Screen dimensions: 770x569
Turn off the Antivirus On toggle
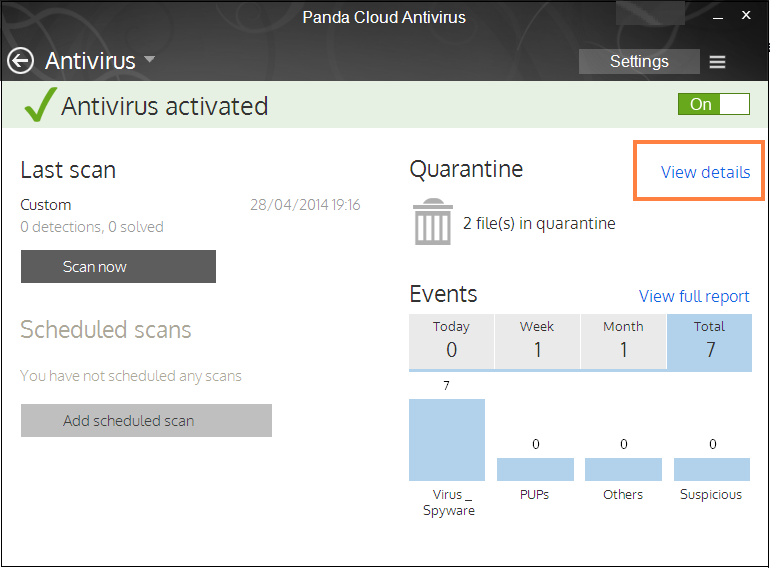714,104
